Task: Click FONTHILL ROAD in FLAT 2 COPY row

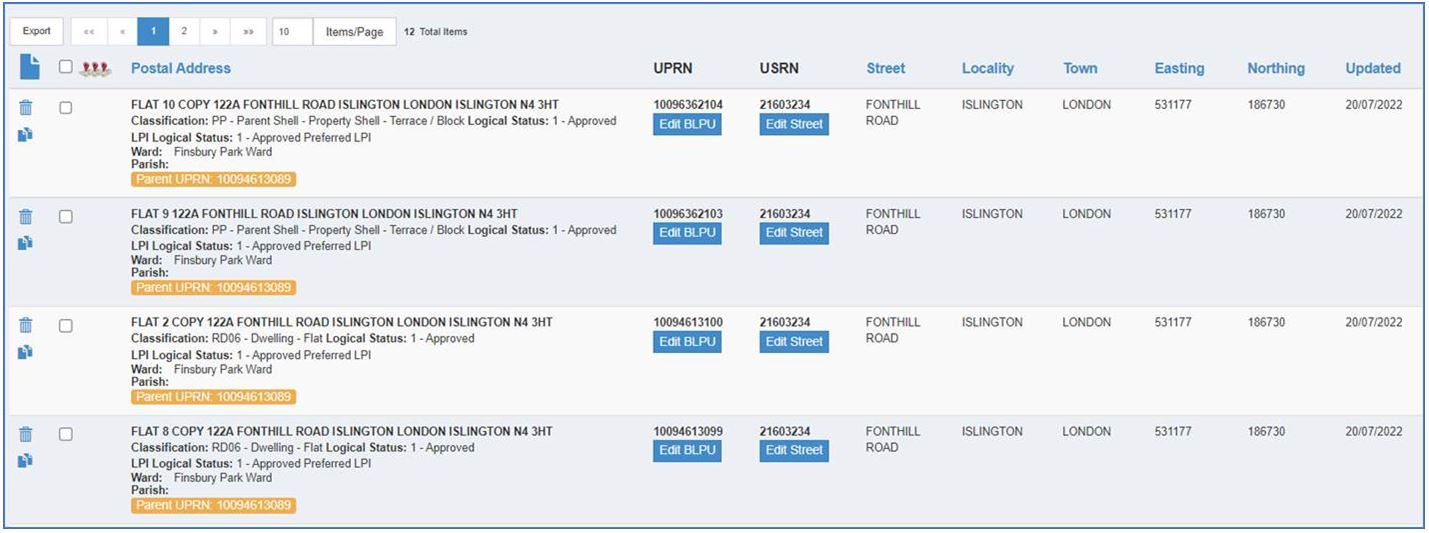Action: [x=893, y=330]
